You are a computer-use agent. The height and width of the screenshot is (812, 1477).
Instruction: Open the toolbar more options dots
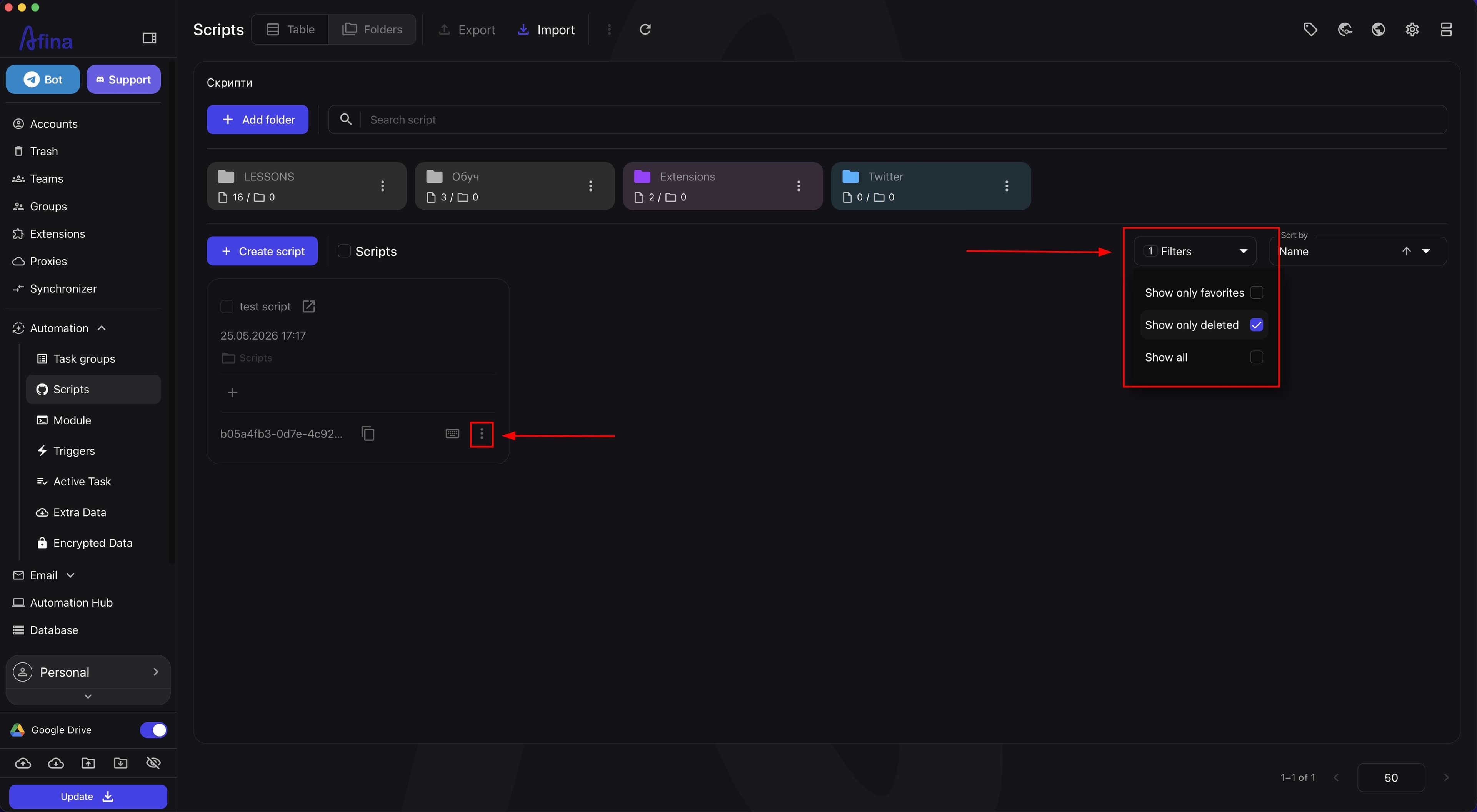click(609, 29)
